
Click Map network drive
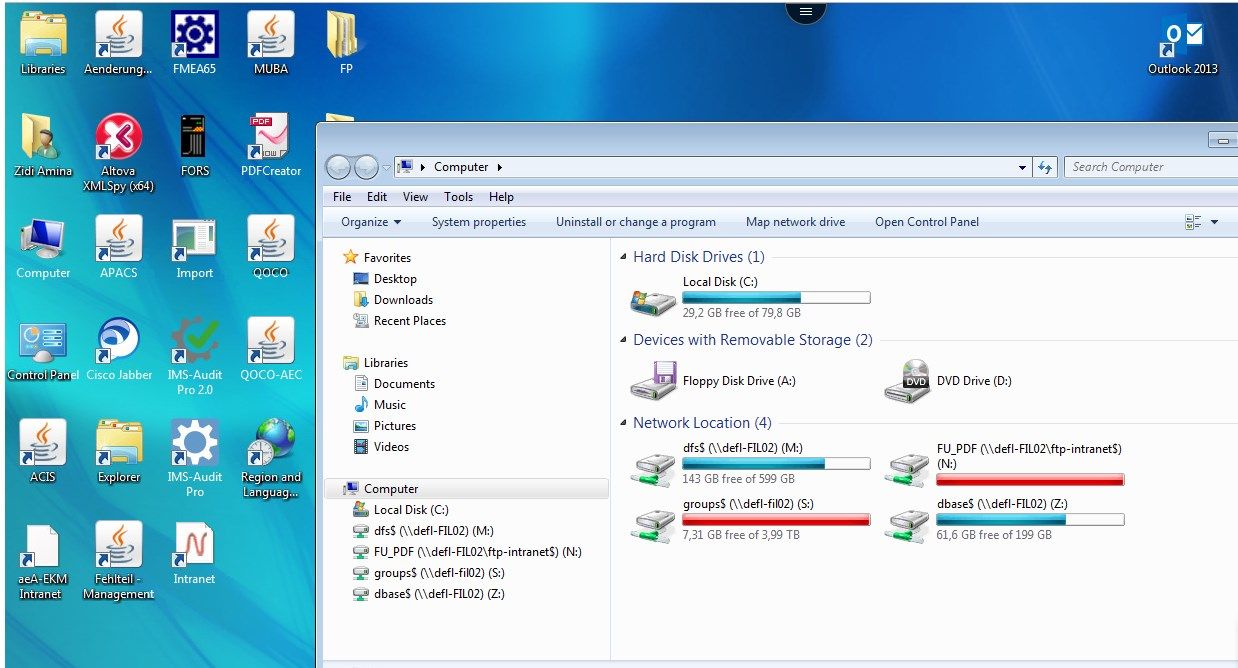[796, 222]
